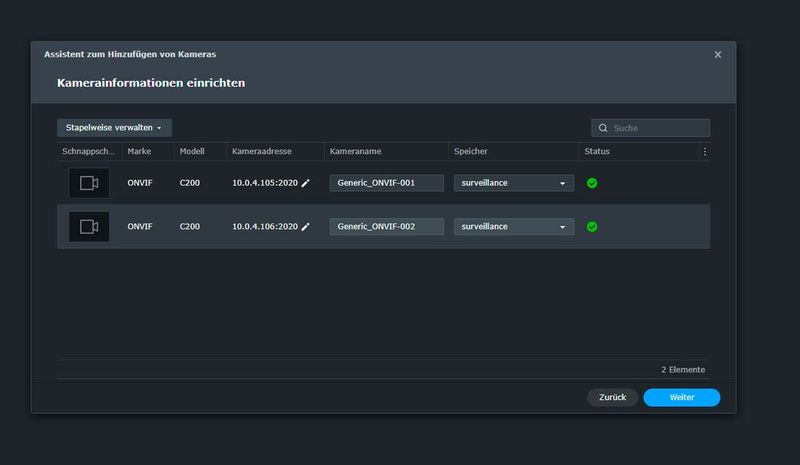Open the column options three-dot menu
Screen dimensions: 800x465
[x=705, y=152]
